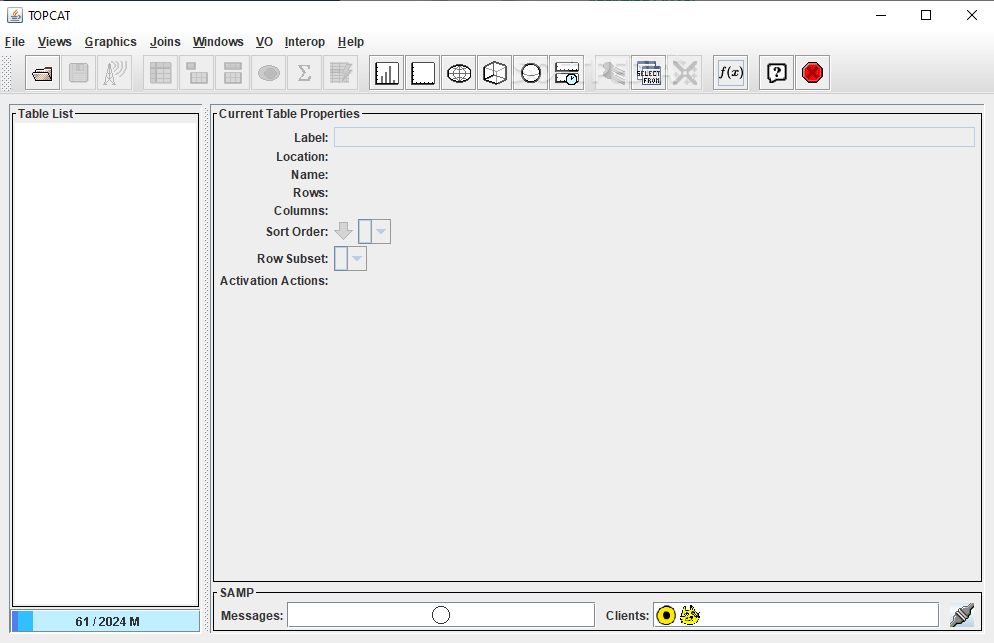The height and width of the screenshot is (643, 994).
Task: Click the SAMP connection plug icon
Action: point(962,615)
